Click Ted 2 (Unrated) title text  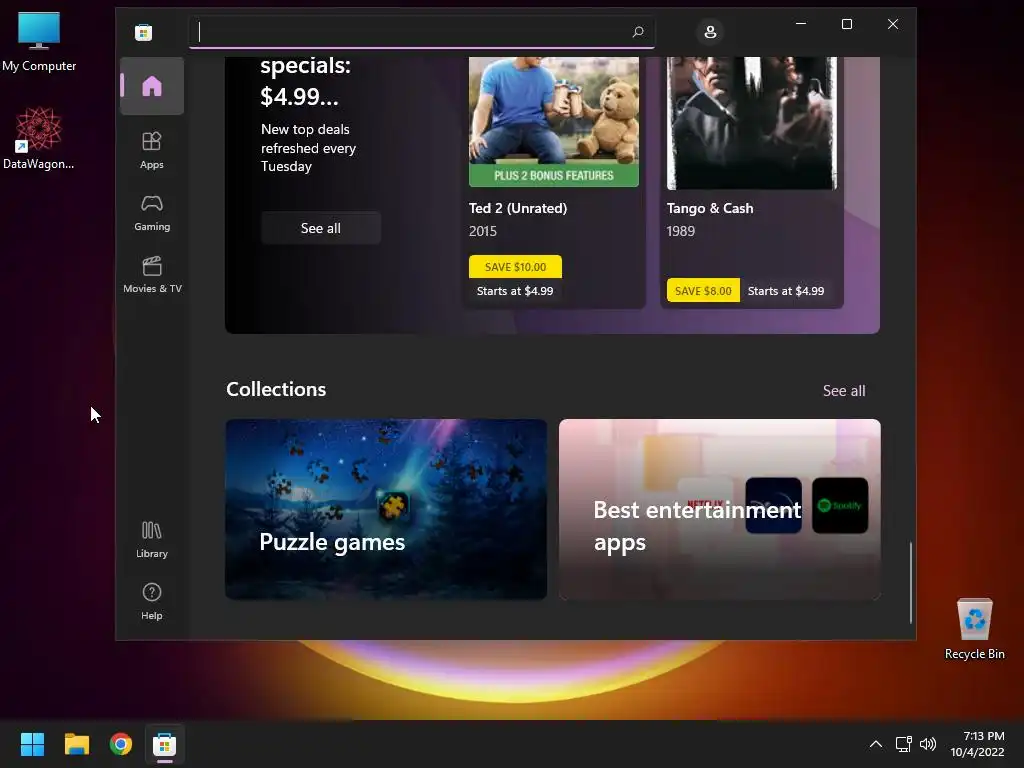coord(518,208)
